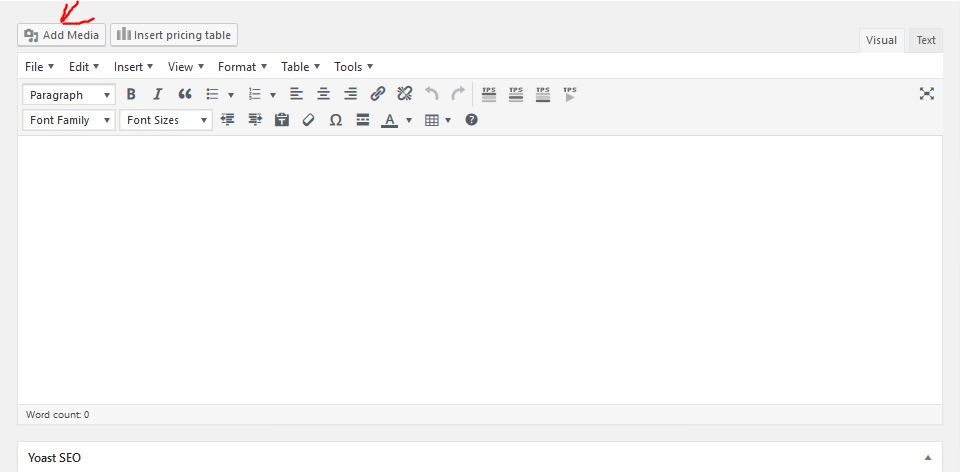Click the Word count status text
This screenshot has width=960, height=472.
point(58,414)
